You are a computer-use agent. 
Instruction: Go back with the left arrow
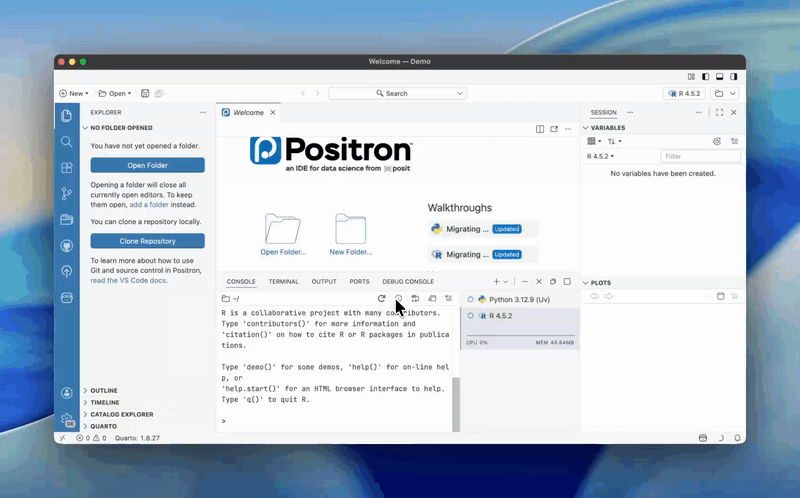303,93
